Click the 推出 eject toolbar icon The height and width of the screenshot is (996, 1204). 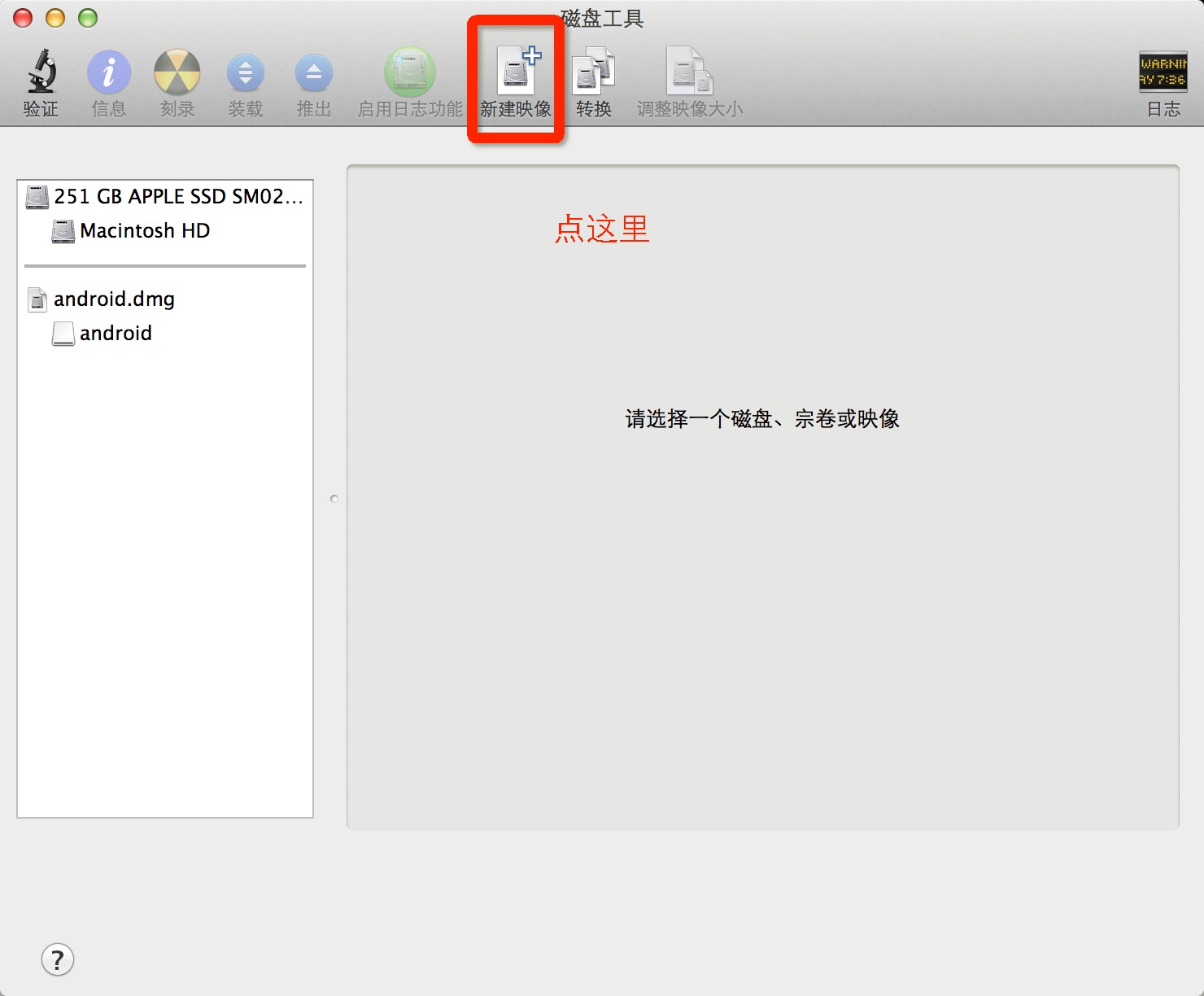pos(314,73)
